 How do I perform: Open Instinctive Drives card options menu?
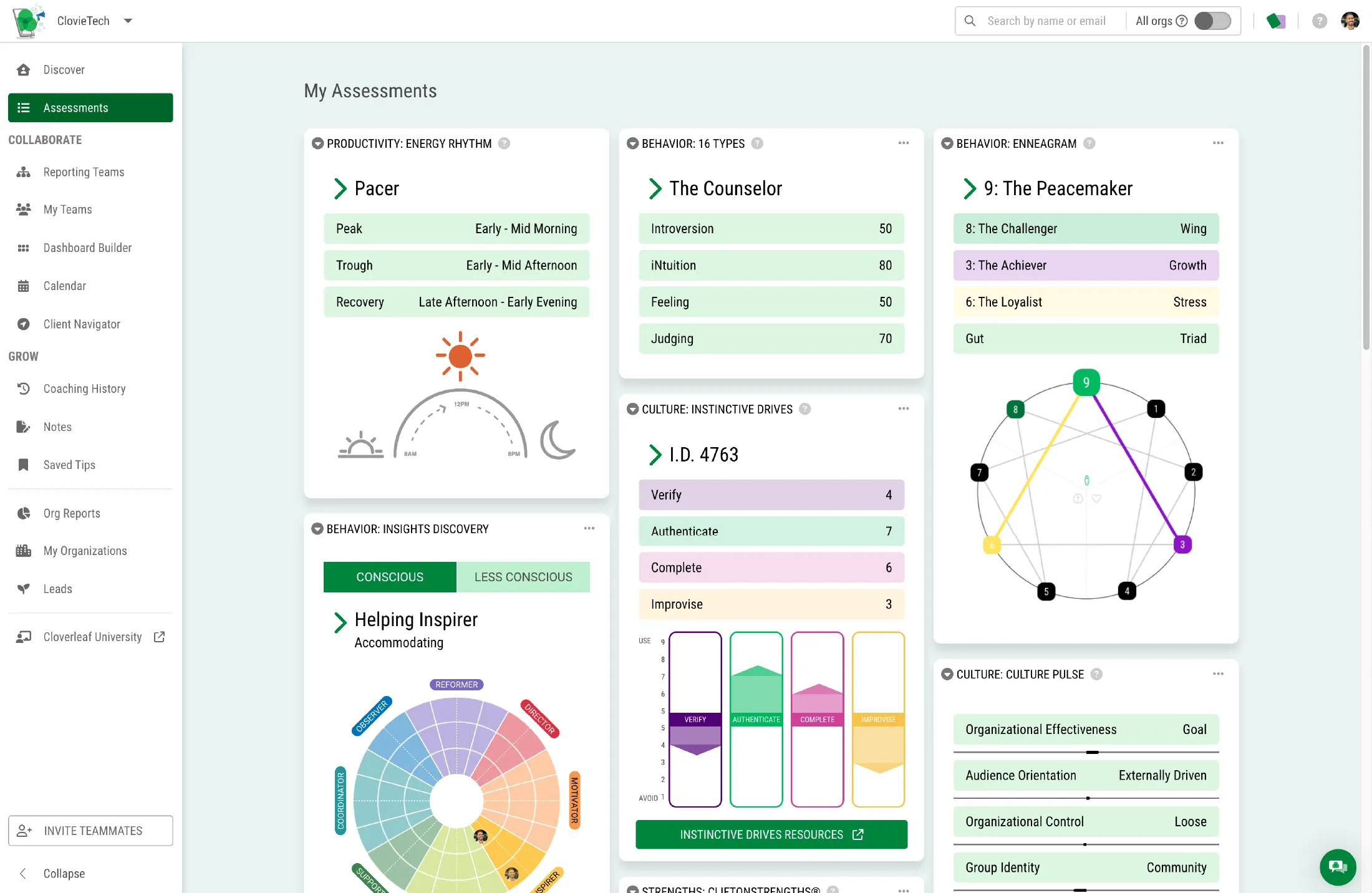(904, 409)
